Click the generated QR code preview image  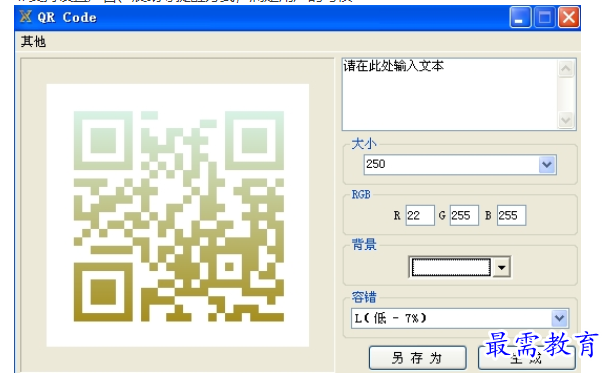pos(178,216)
